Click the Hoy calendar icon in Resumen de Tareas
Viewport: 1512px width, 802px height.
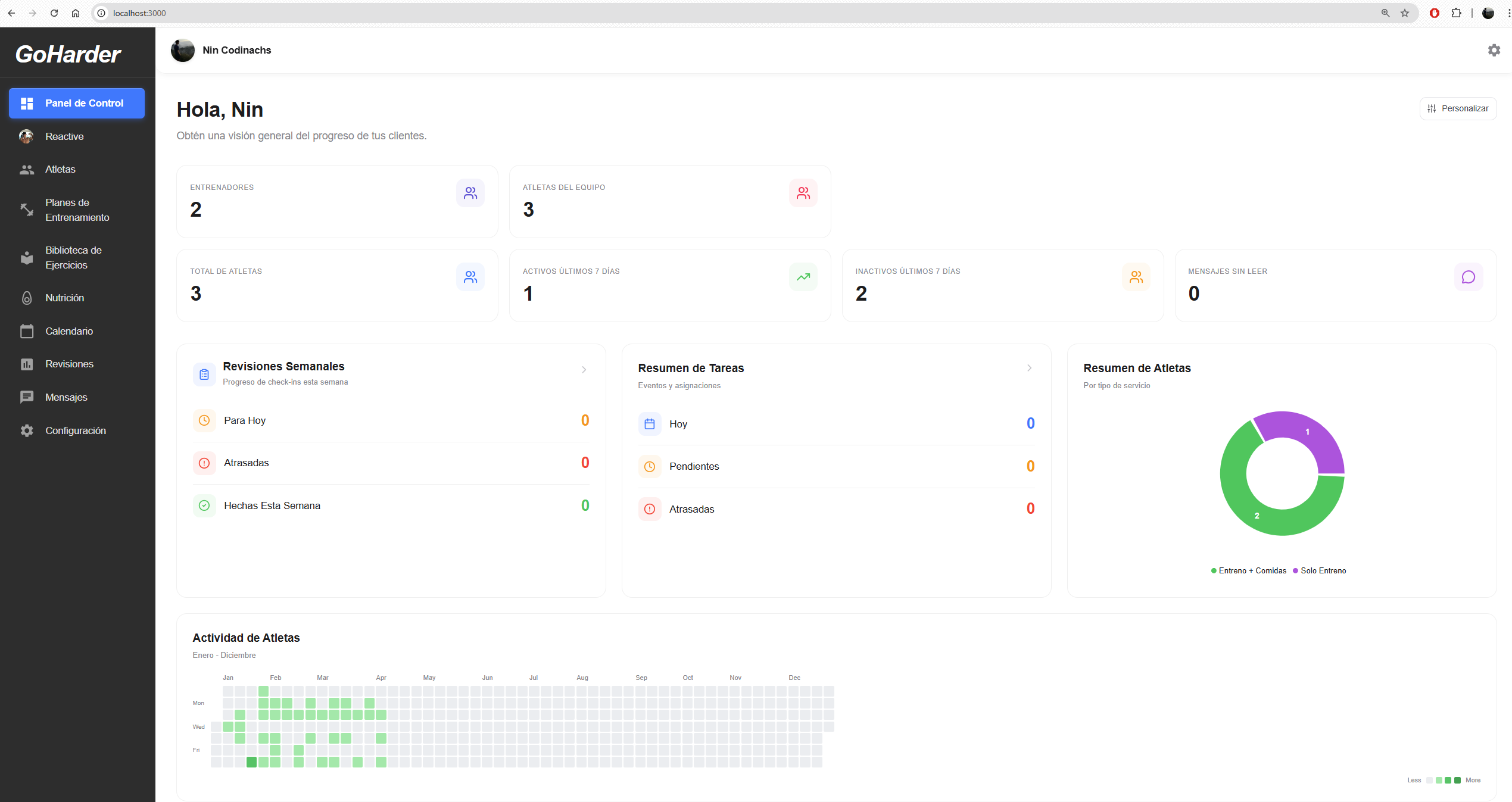click(650, 424)
